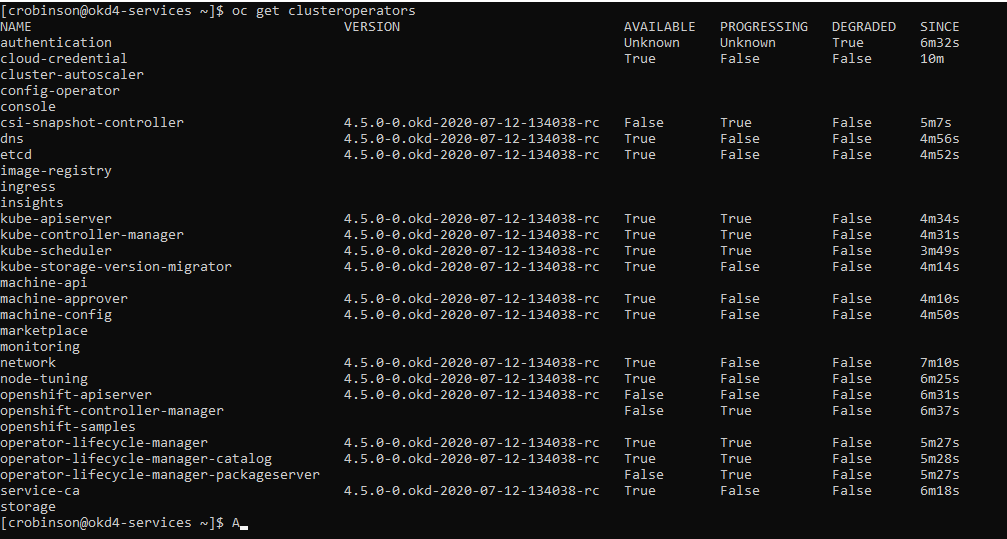Image resolution: width=1007 pixels, height=539 pixels.
Task: Click the storage operator row
Action: coord(28,507)
